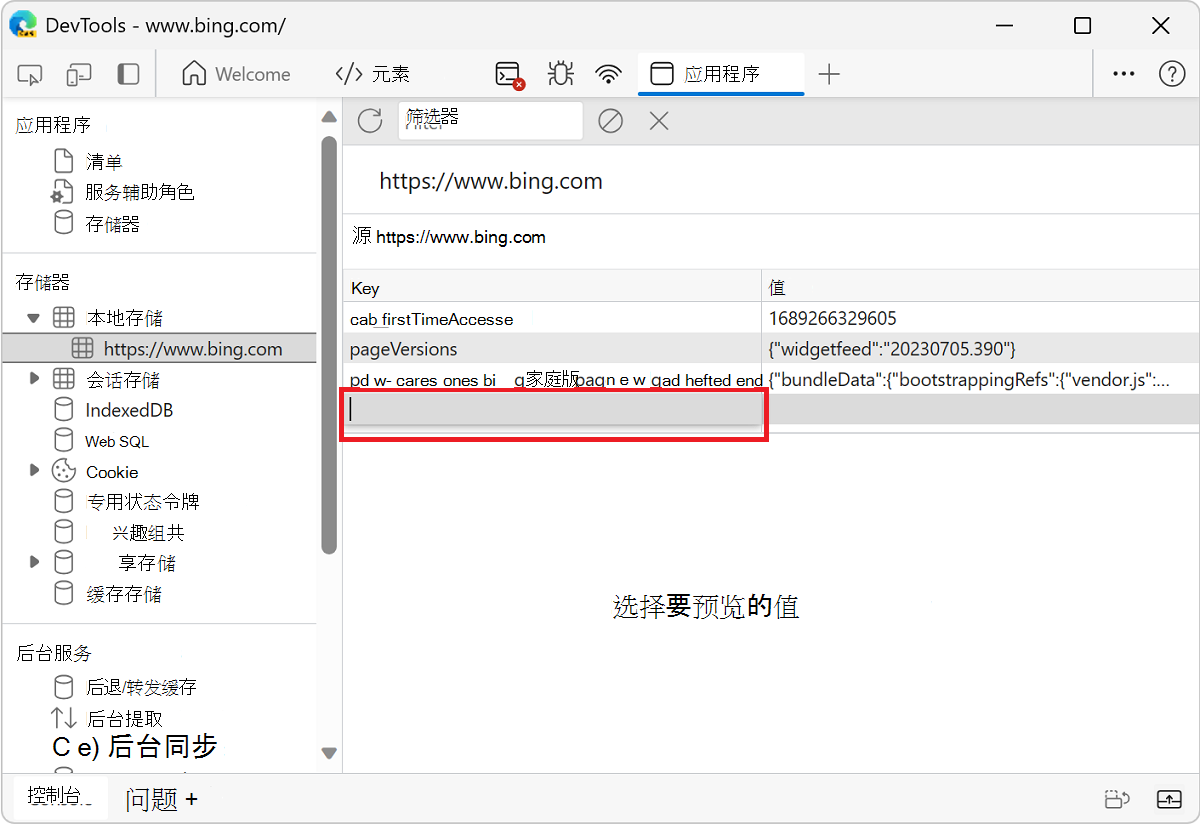Image resolution: width=1200 pixels, height=824 pixels.
Task: Select the pageVersions key cell
Action: point(552,349)
